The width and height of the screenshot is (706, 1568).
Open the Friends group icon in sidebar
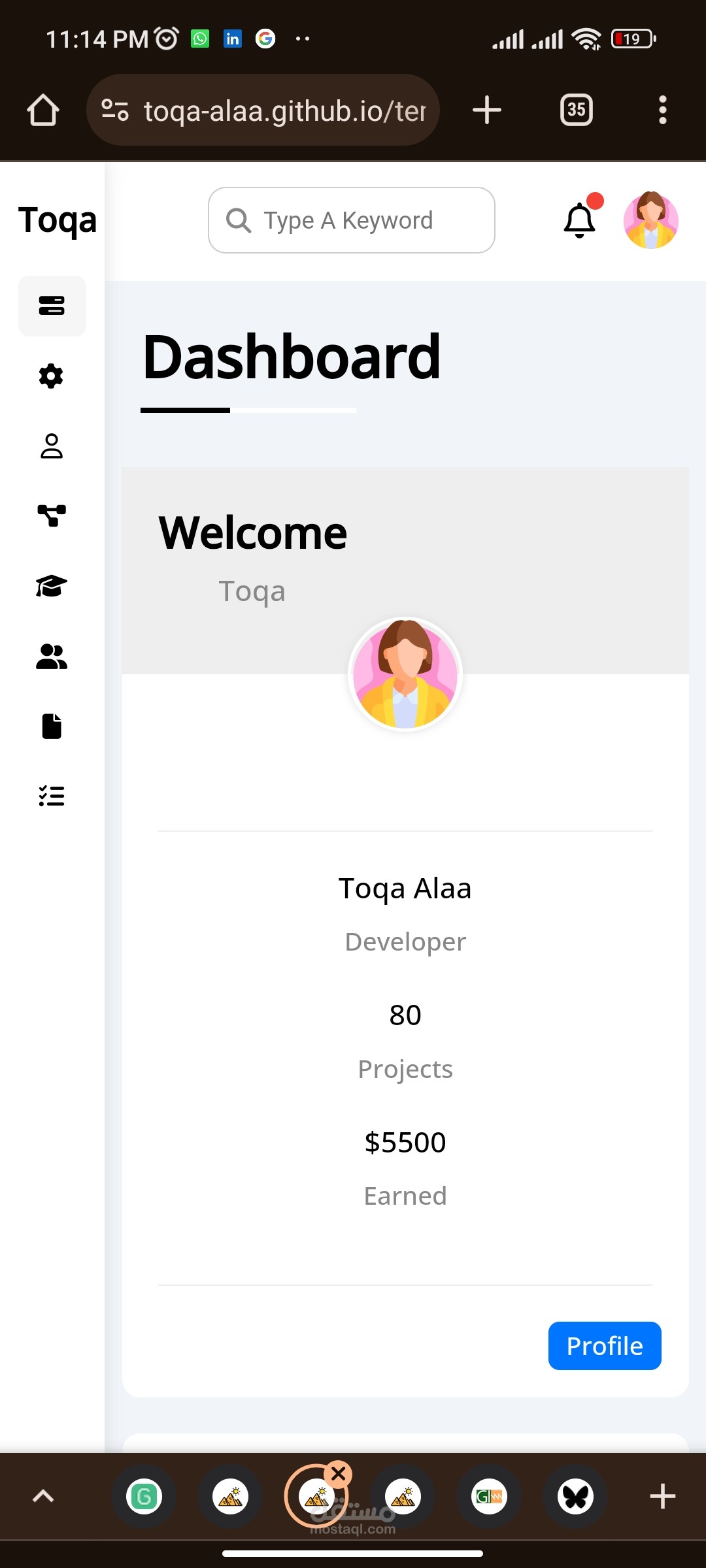click(x=52, y=657)
